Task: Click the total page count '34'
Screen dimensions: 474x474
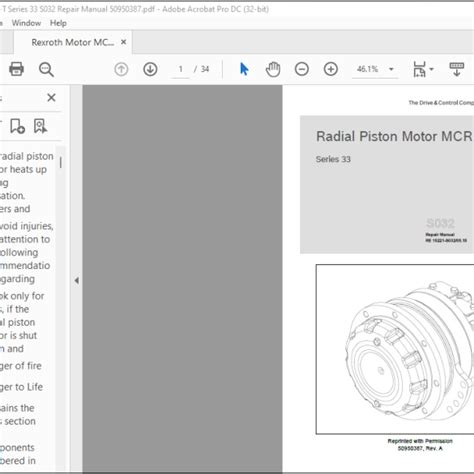Action: tap(205, 69)
